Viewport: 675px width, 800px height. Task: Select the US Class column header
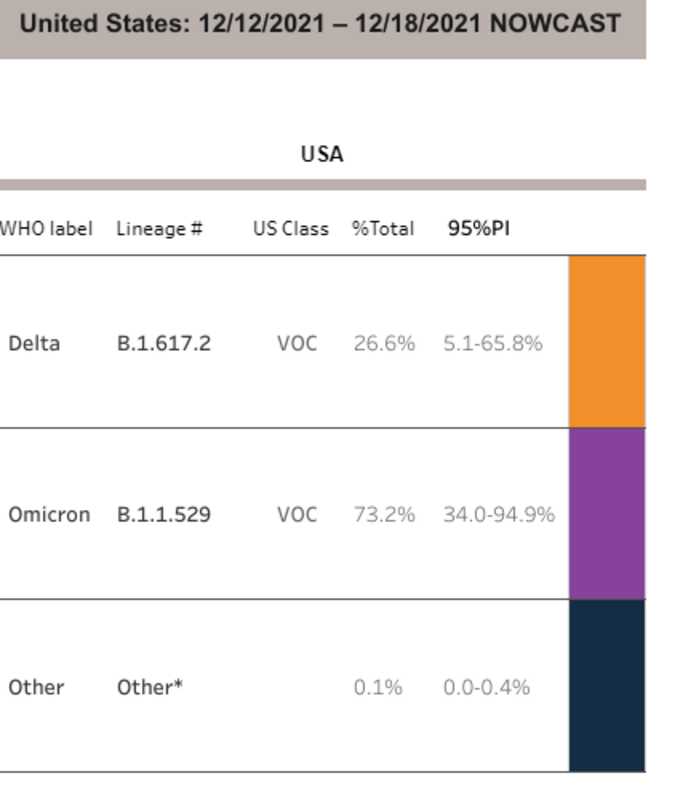coord(290,229)
